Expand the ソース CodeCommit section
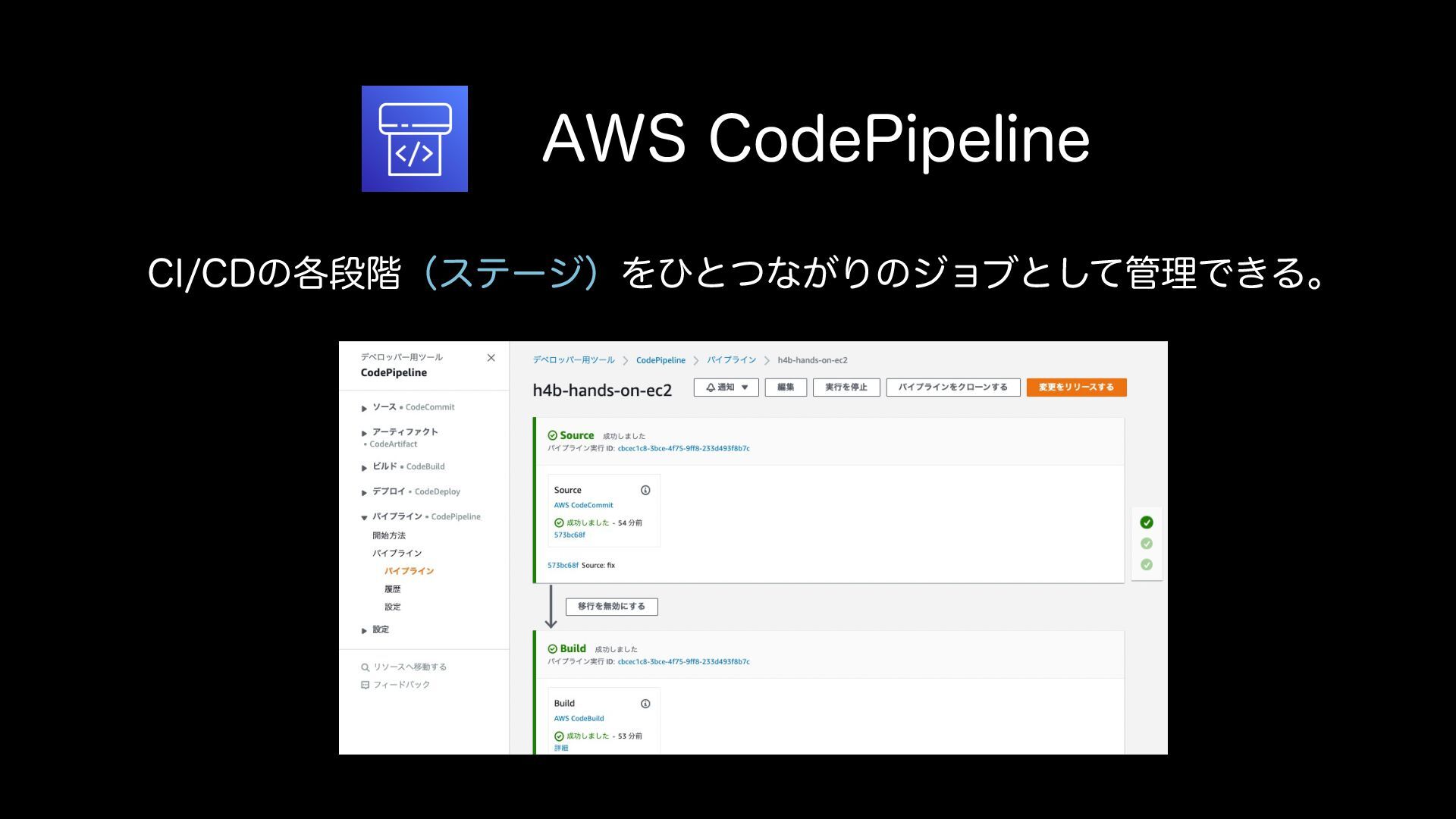 (x=364, y=408)
